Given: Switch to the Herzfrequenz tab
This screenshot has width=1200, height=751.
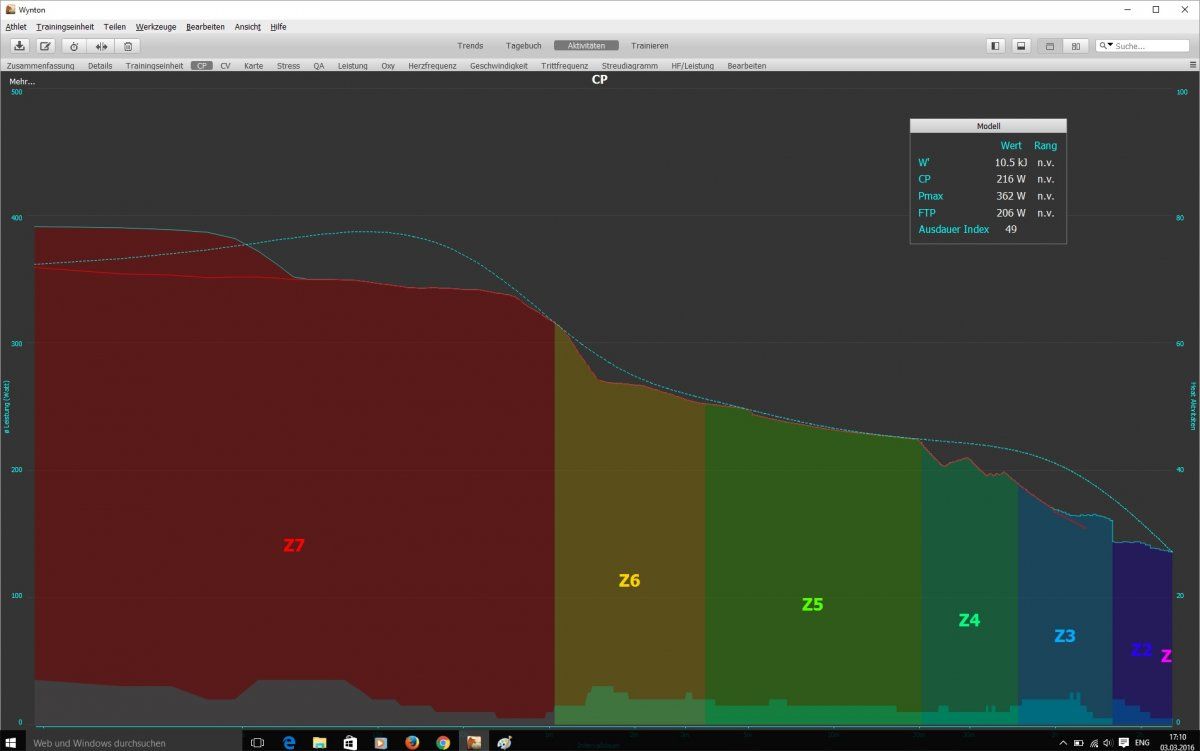Looking at the screenshot, I should (x=432, y=66).
